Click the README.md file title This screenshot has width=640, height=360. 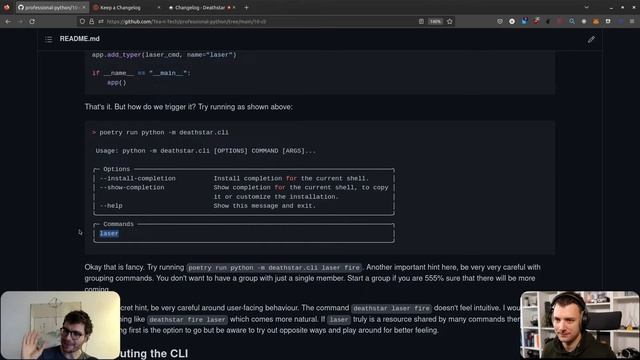pyautogui.click(x=80, y=39)
